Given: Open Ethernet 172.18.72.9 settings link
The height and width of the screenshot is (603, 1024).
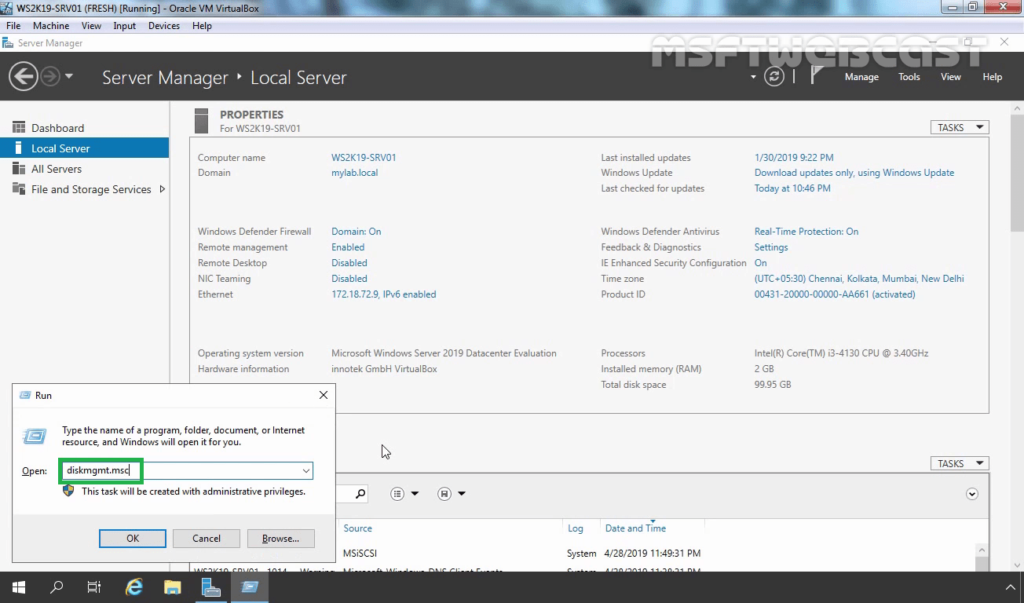Looking at the screenshot, I should [x=383, y=294].
